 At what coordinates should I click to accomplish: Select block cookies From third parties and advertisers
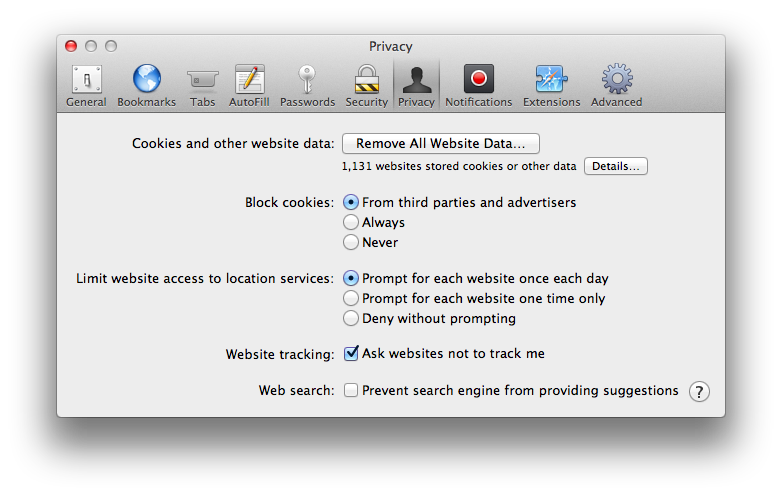pos(351,202)
